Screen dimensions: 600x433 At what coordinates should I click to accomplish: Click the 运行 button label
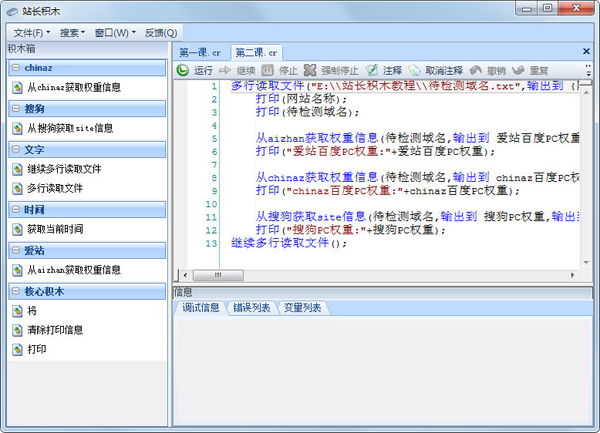pos(203,70)
